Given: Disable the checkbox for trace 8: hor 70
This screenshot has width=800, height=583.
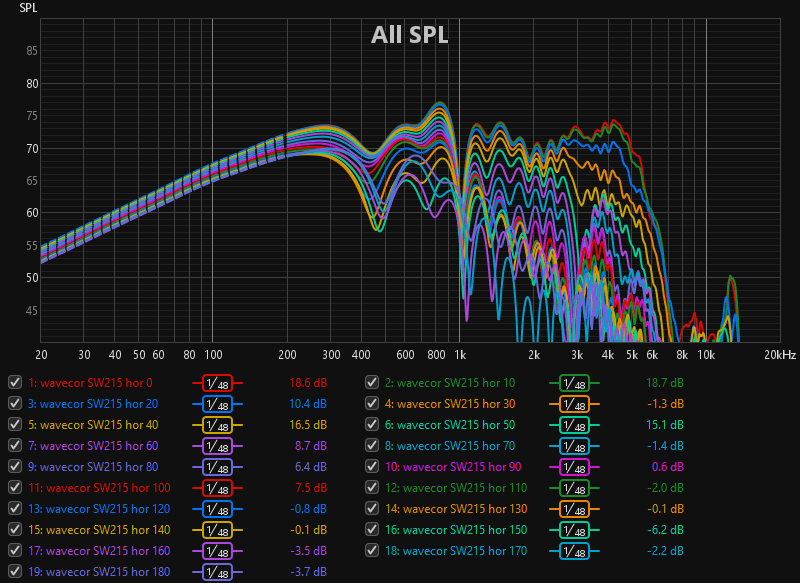Looking at the screenshot, I should pyautogui.click(x=372, y=445).
